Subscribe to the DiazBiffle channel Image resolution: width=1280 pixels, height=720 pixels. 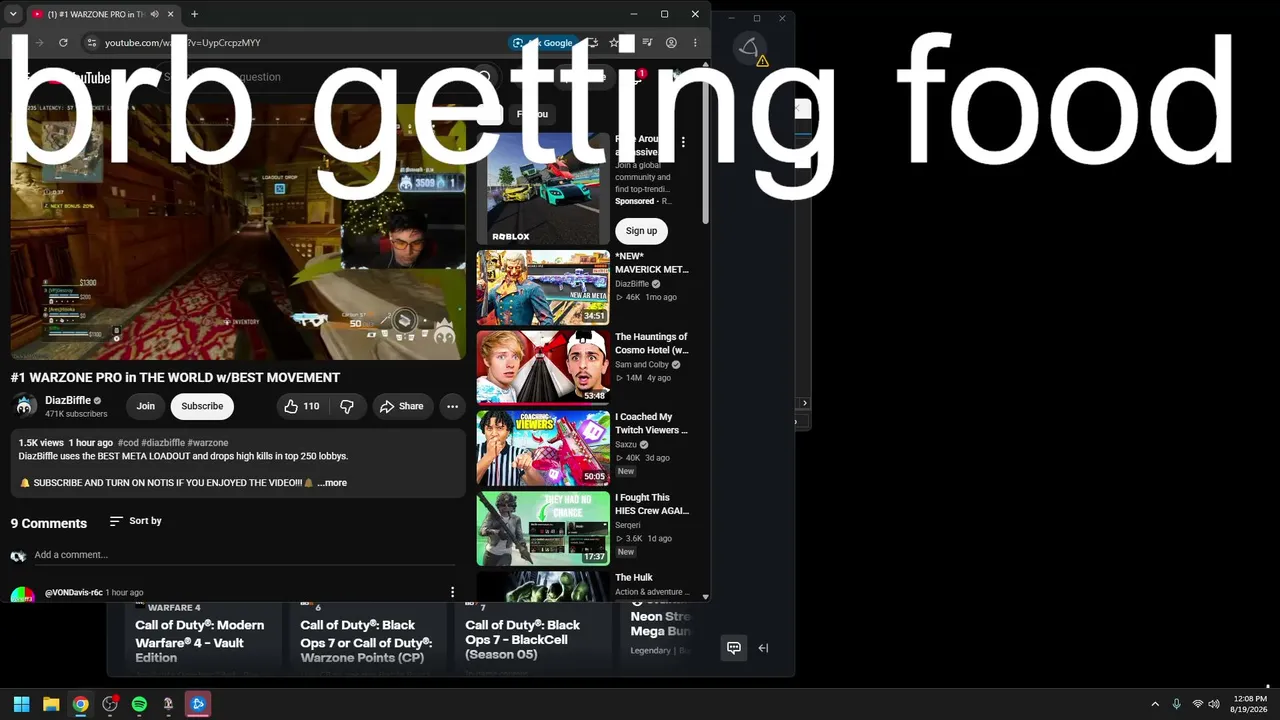[x=202, y=406]
